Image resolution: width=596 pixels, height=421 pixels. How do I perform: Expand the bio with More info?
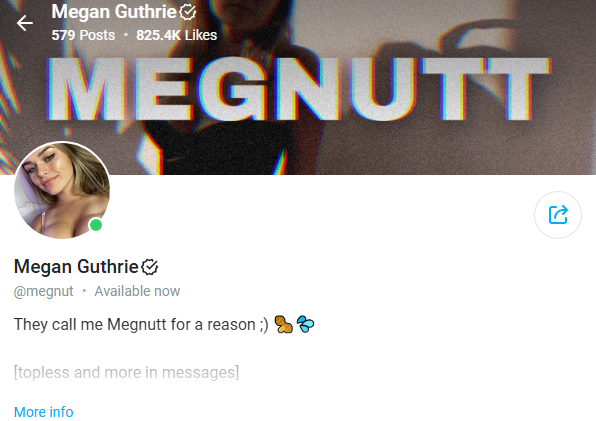click(x=44, y=412)
